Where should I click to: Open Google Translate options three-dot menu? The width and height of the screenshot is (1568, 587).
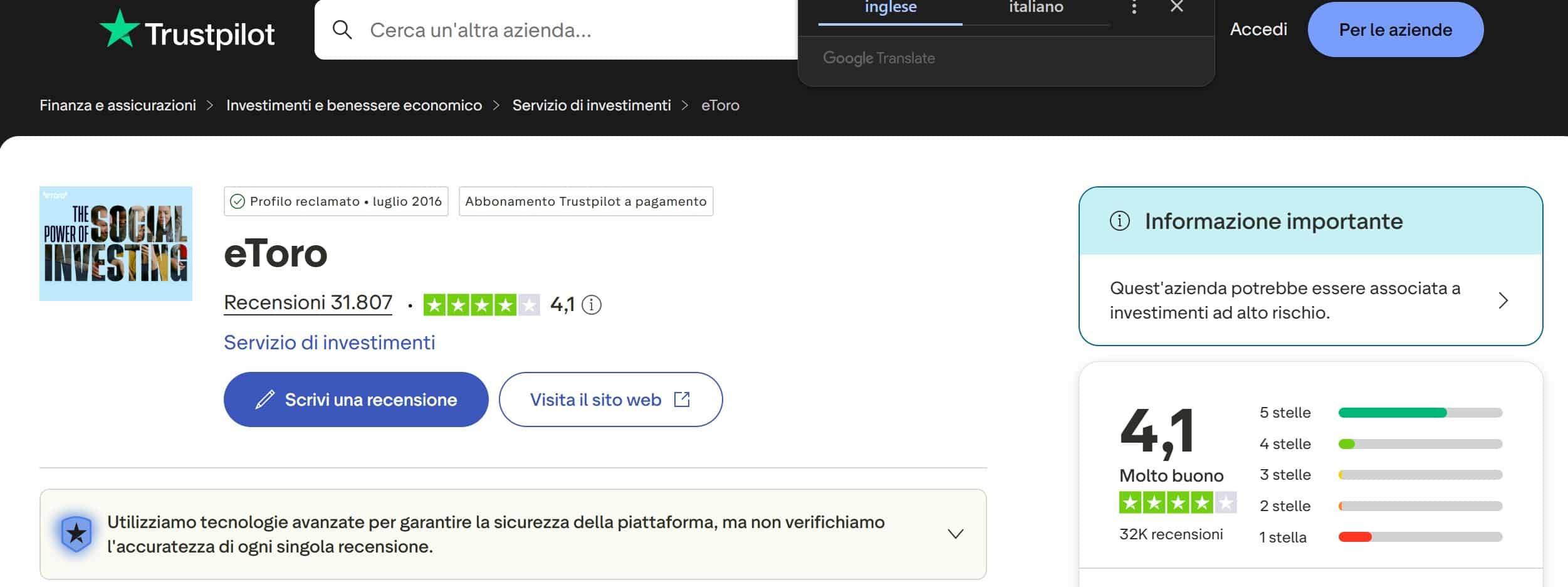coord(1134,8)
